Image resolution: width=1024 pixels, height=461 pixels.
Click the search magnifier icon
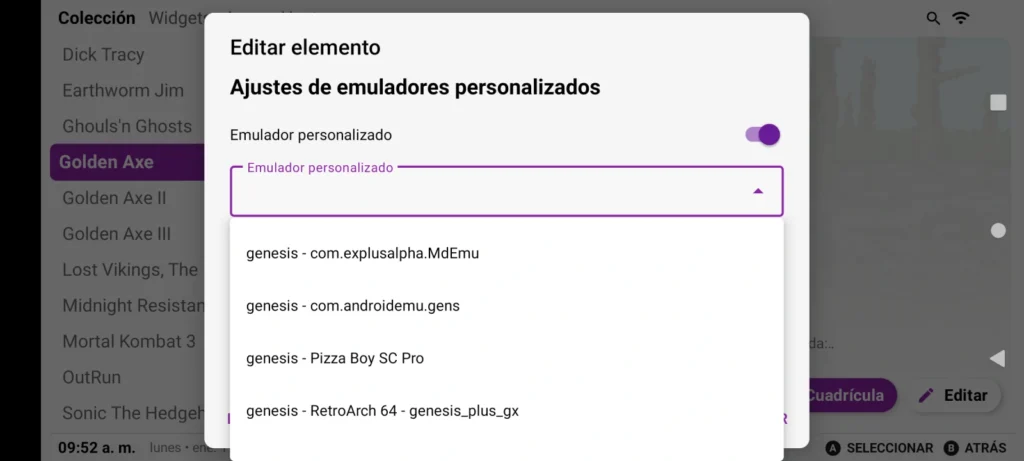coord(933,18)
